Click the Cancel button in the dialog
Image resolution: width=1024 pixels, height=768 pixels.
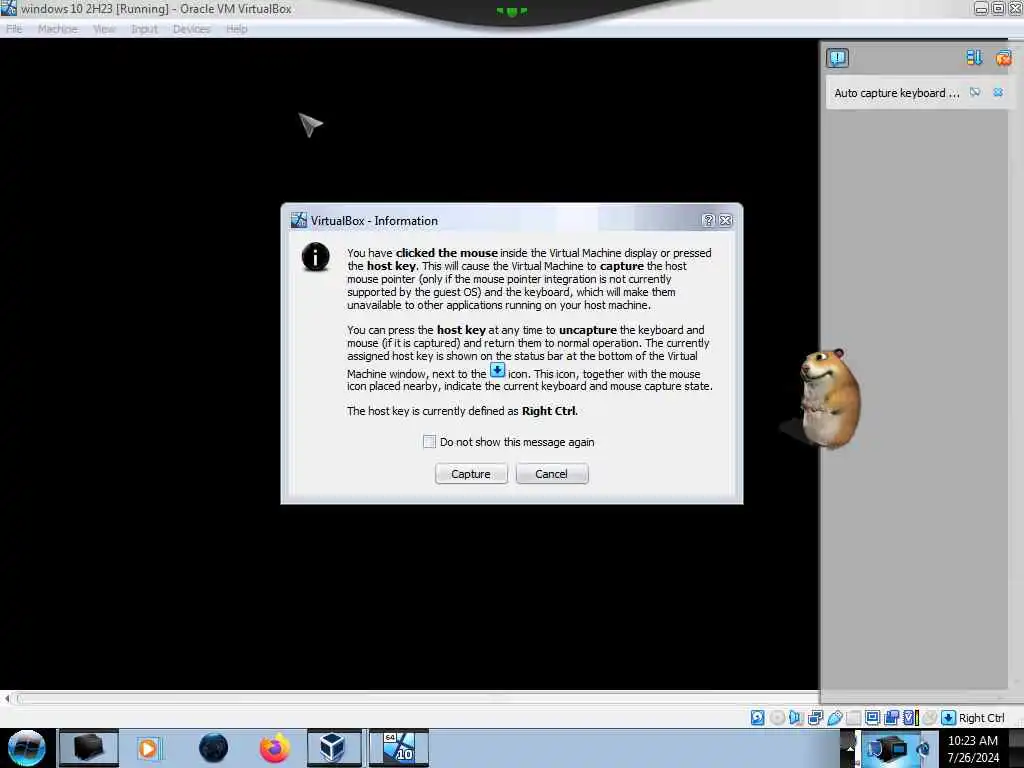tap(551, 473)
